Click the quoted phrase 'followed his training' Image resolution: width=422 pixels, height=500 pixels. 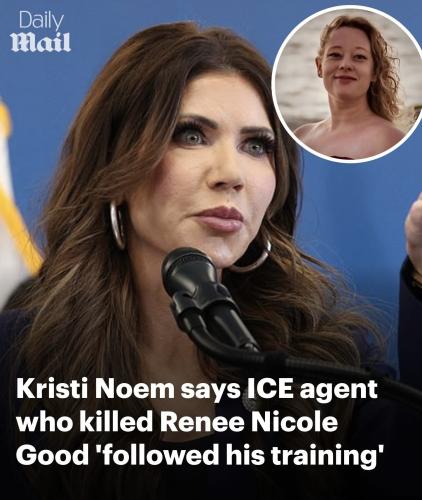239,456
